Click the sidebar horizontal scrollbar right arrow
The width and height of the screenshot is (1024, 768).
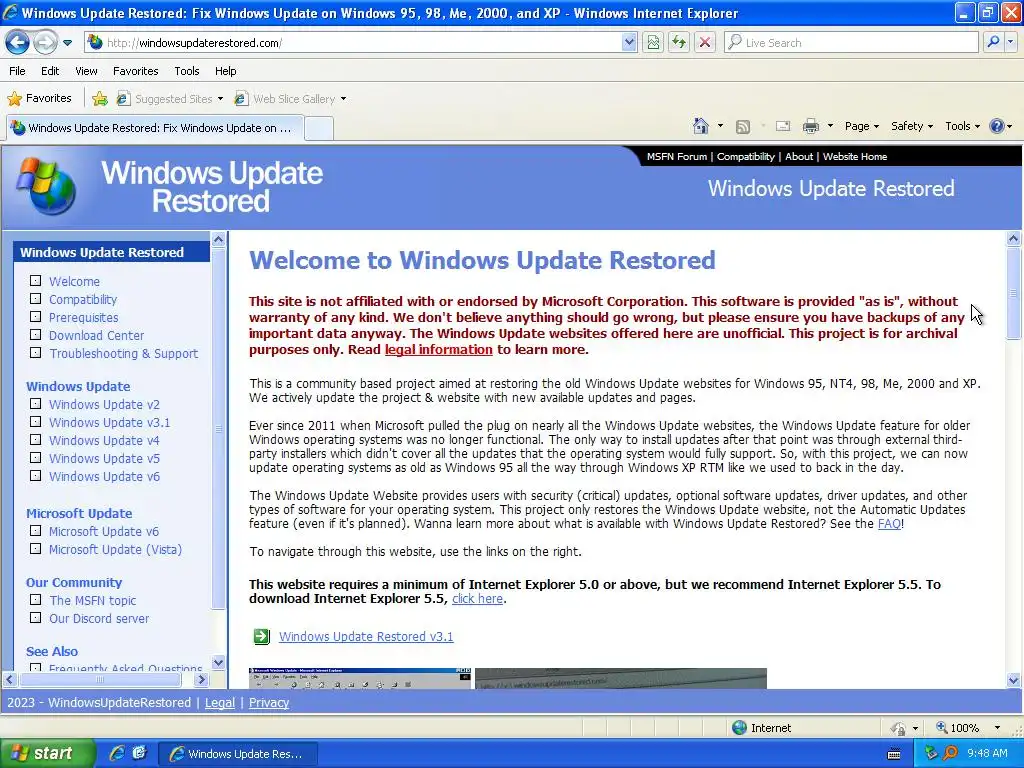pyautogui.click(x=201, y=680)
